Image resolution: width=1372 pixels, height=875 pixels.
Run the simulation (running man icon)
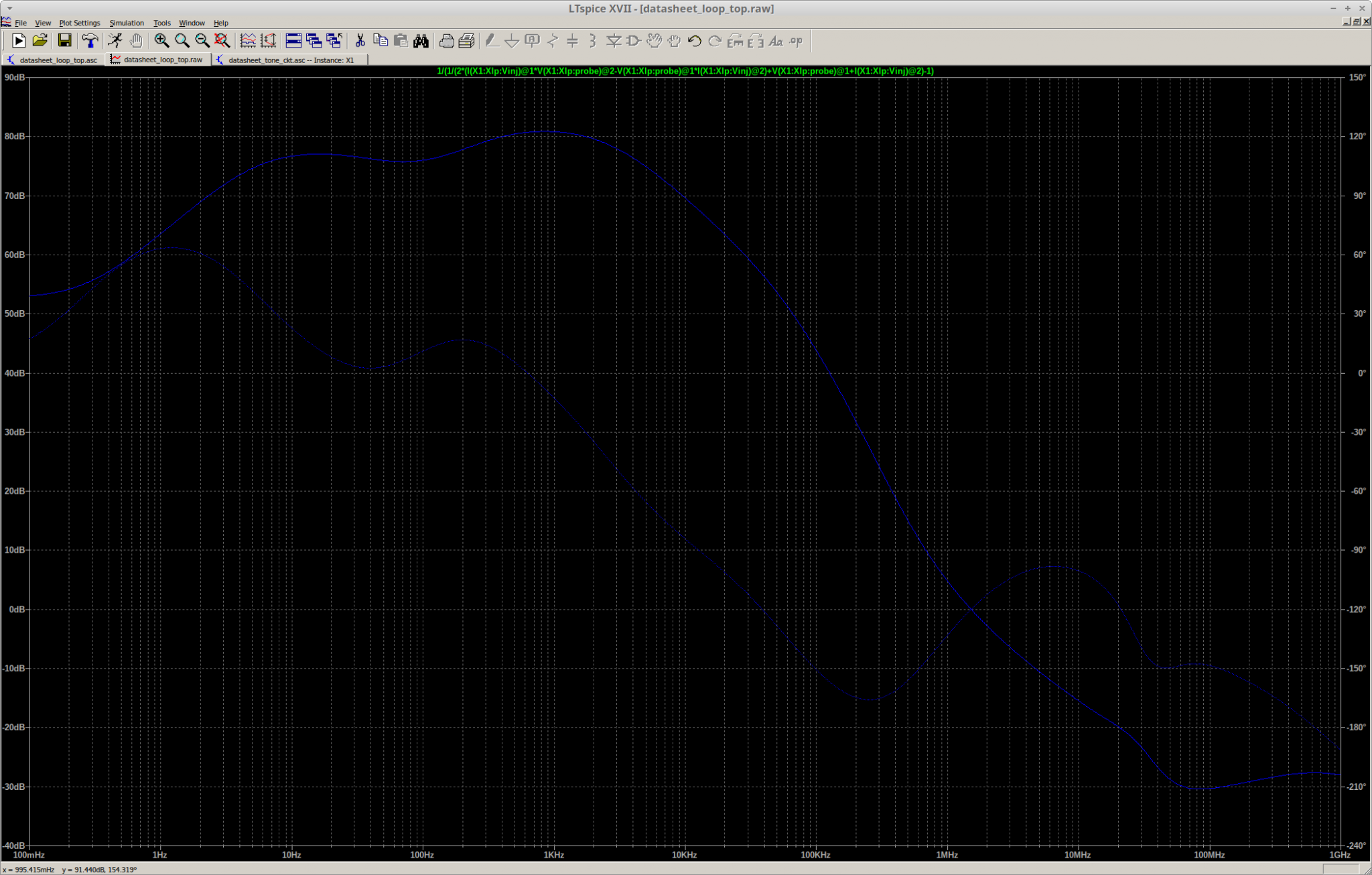pyautogui.click(x=115, y=41)
